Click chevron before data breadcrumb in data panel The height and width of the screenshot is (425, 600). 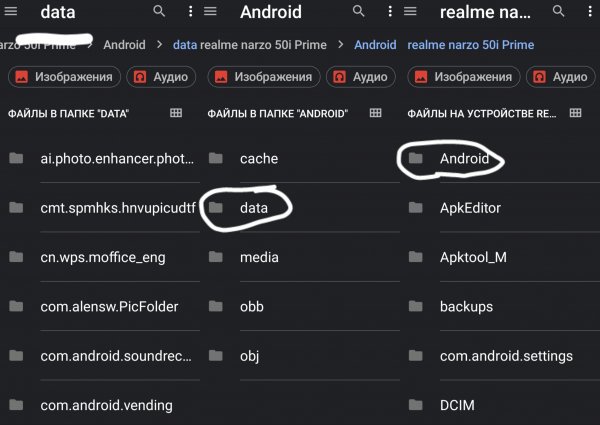(x=159, y=44)
